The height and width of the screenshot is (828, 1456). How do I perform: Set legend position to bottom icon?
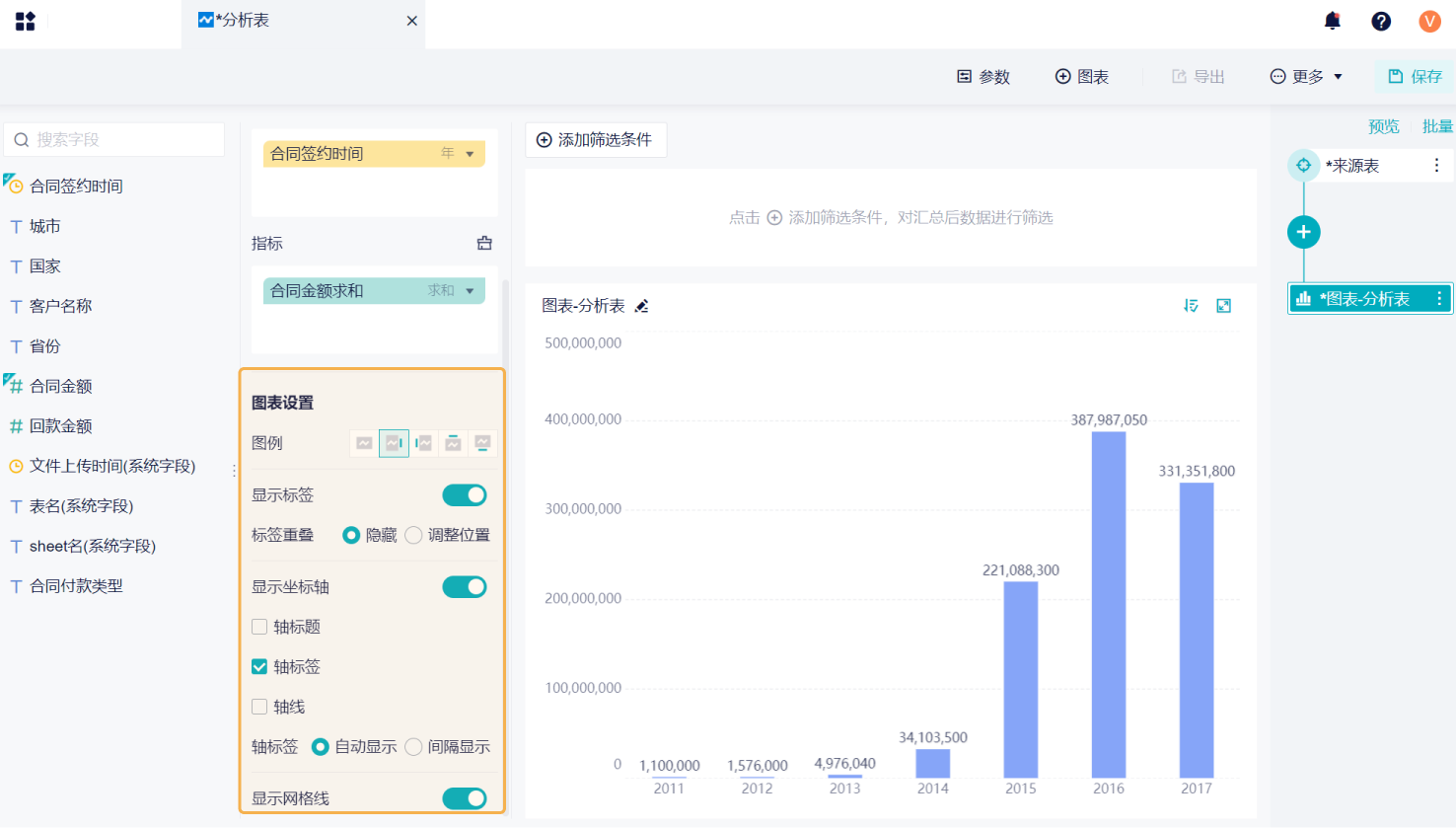(482, 443)
